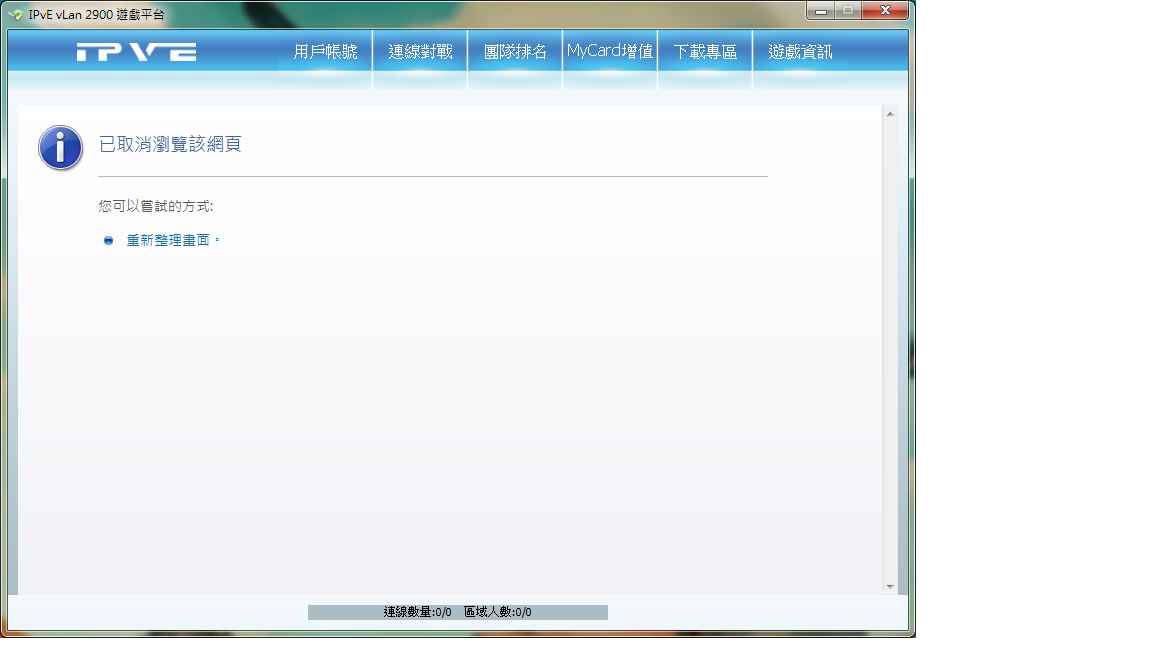Viewport: 1152px width, 648px height.
Task: Click the blue information icon
Action: [x=60, y=148]
